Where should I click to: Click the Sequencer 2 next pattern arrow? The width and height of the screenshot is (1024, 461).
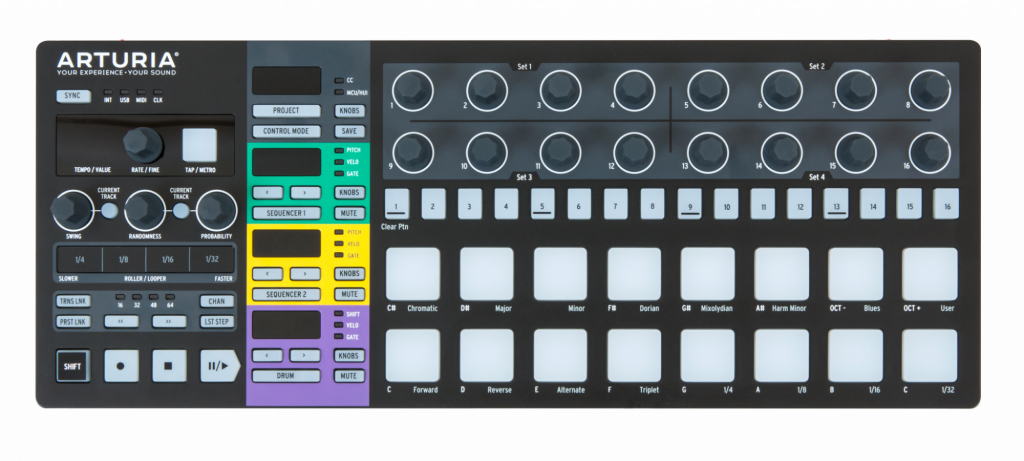click(x=306, y=274)
